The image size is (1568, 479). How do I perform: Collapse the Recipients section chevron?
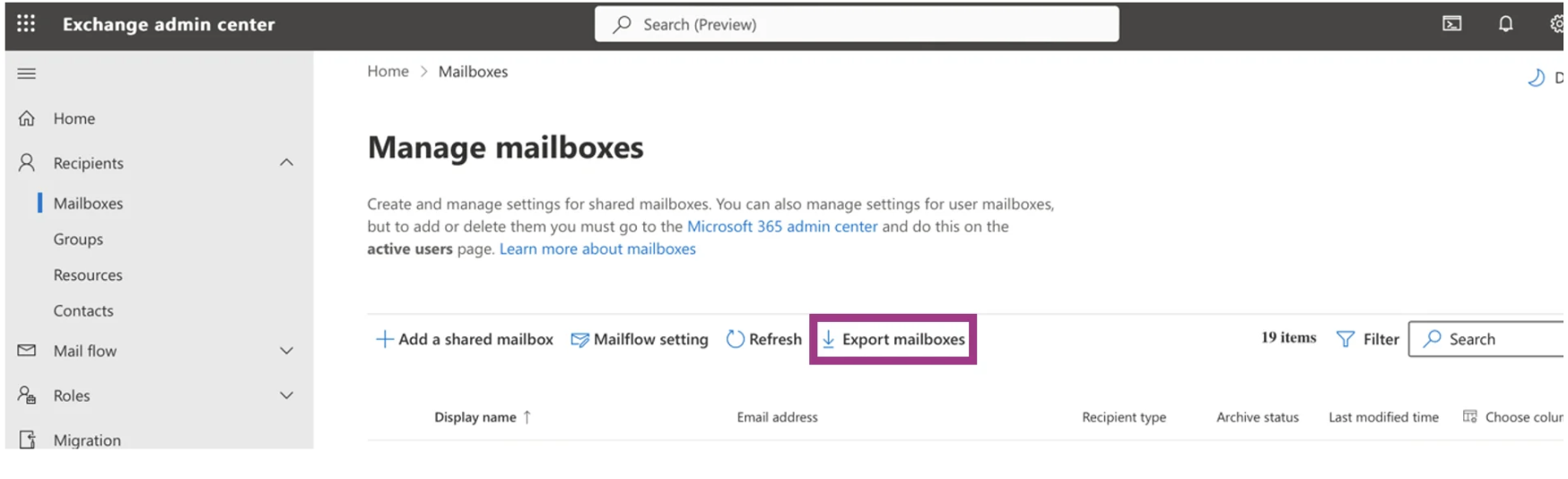point(286,162)
